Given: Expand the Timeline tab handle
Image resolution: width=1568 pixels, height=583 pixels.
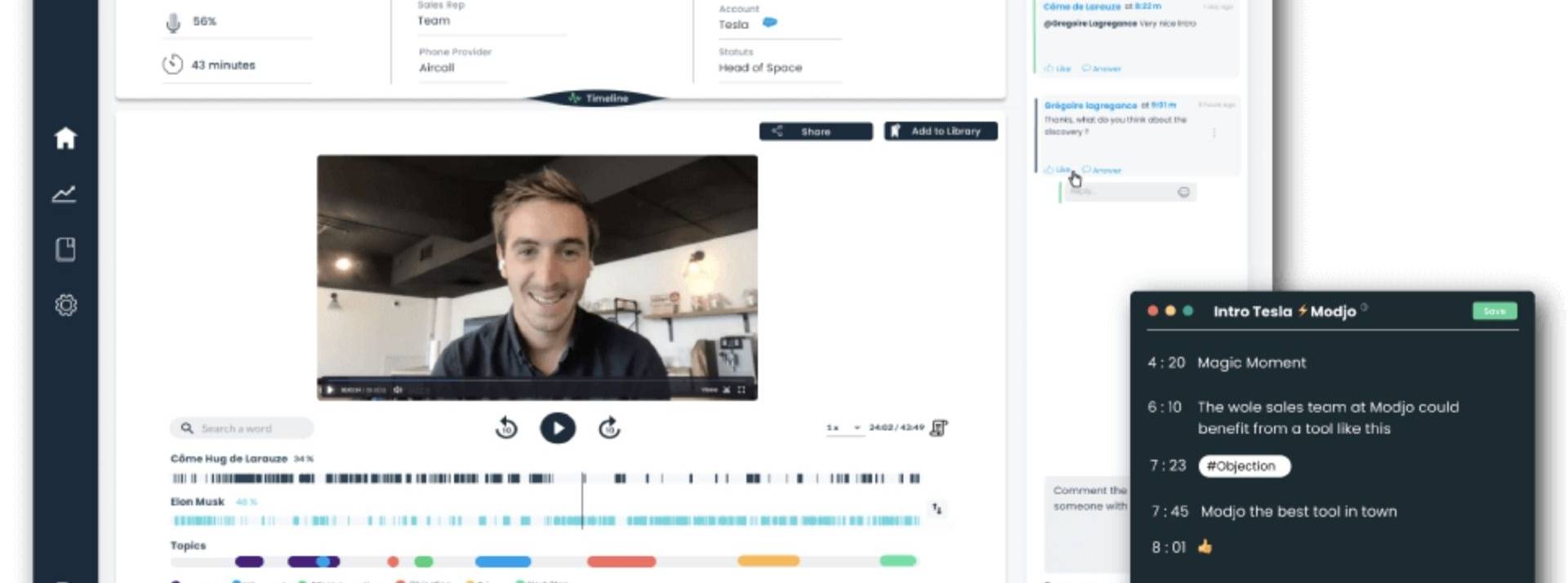Looking at the screenshot, I should click(599, 98).
